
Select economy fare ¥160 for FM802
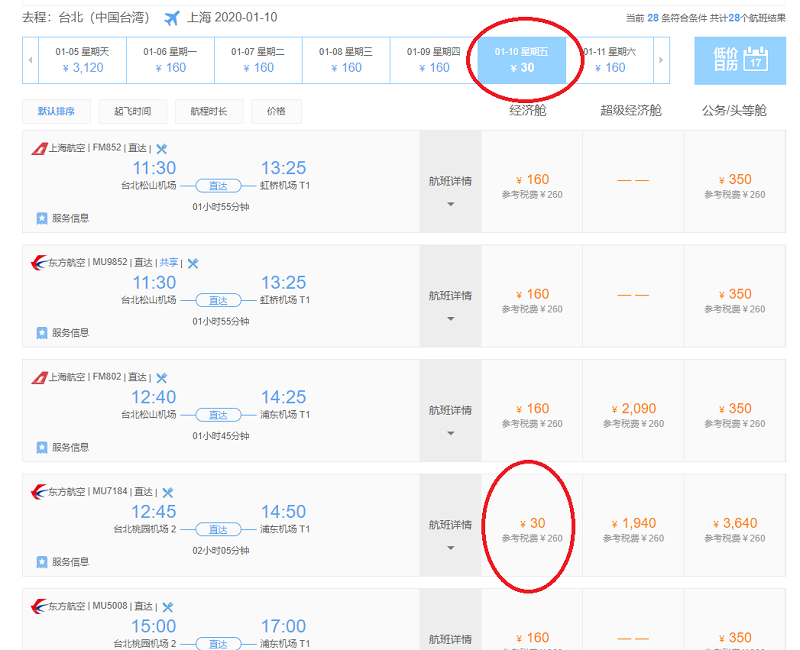[532, 411]
